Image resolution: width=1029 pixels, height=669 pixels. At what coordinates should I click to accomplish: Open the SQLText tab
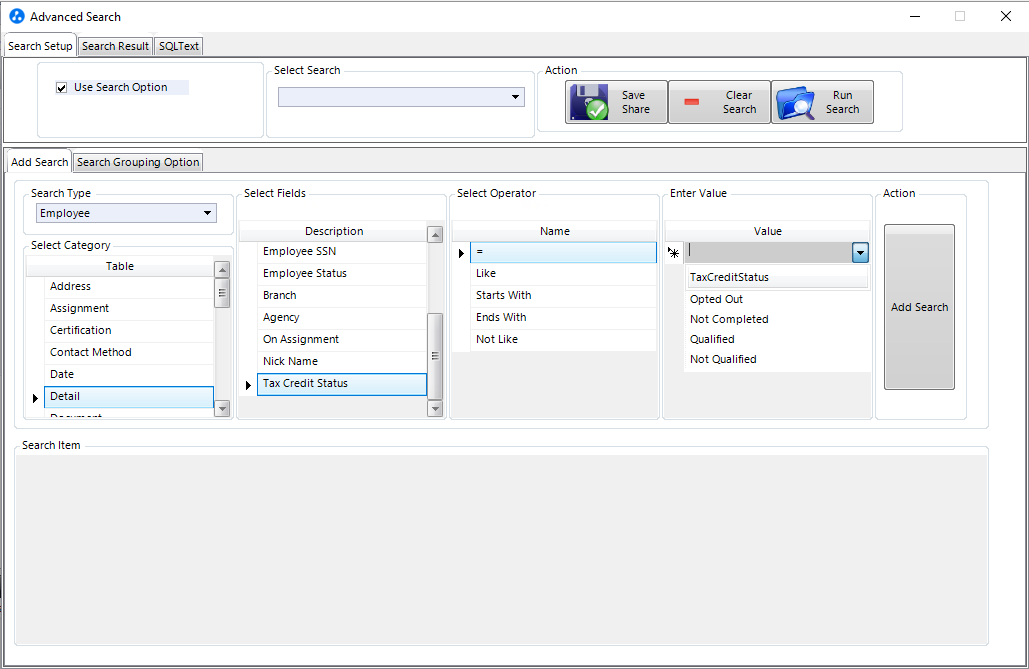pos(178,46)
